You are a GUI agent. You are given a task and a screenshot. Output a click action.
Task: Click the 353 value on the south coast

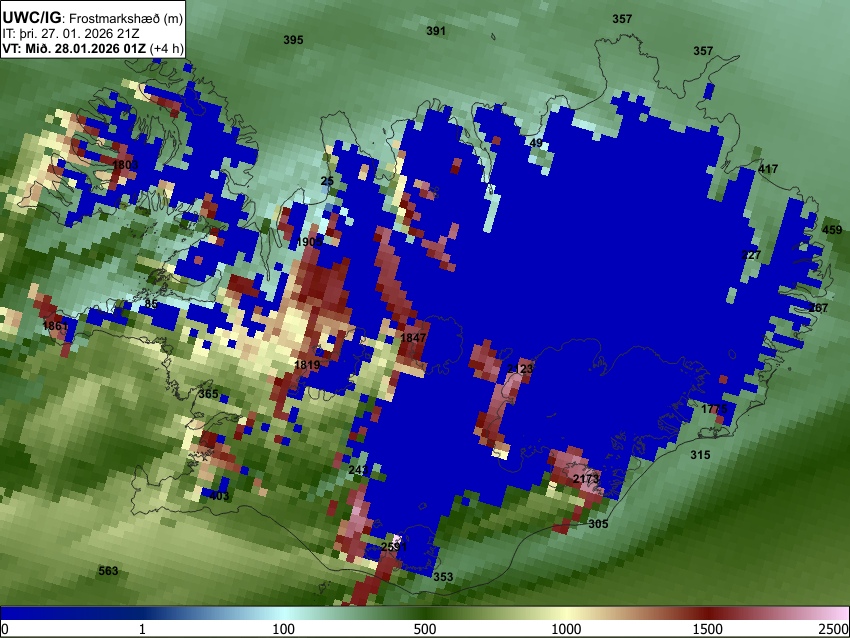click(443, 577)
